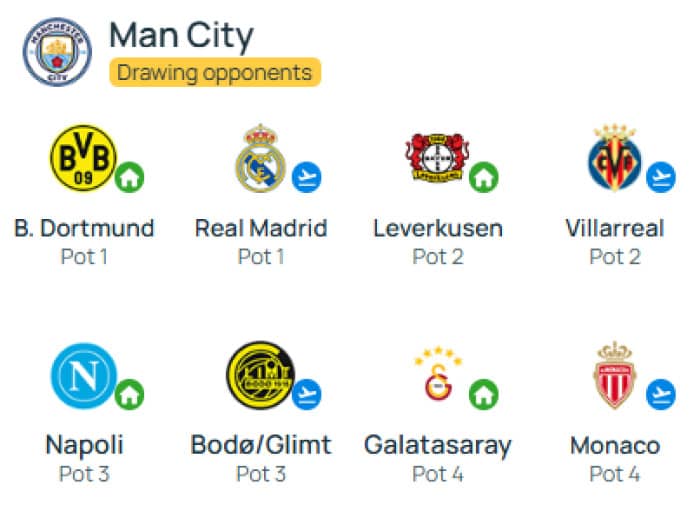Click the Real Madrid team name

pos(261,228)
